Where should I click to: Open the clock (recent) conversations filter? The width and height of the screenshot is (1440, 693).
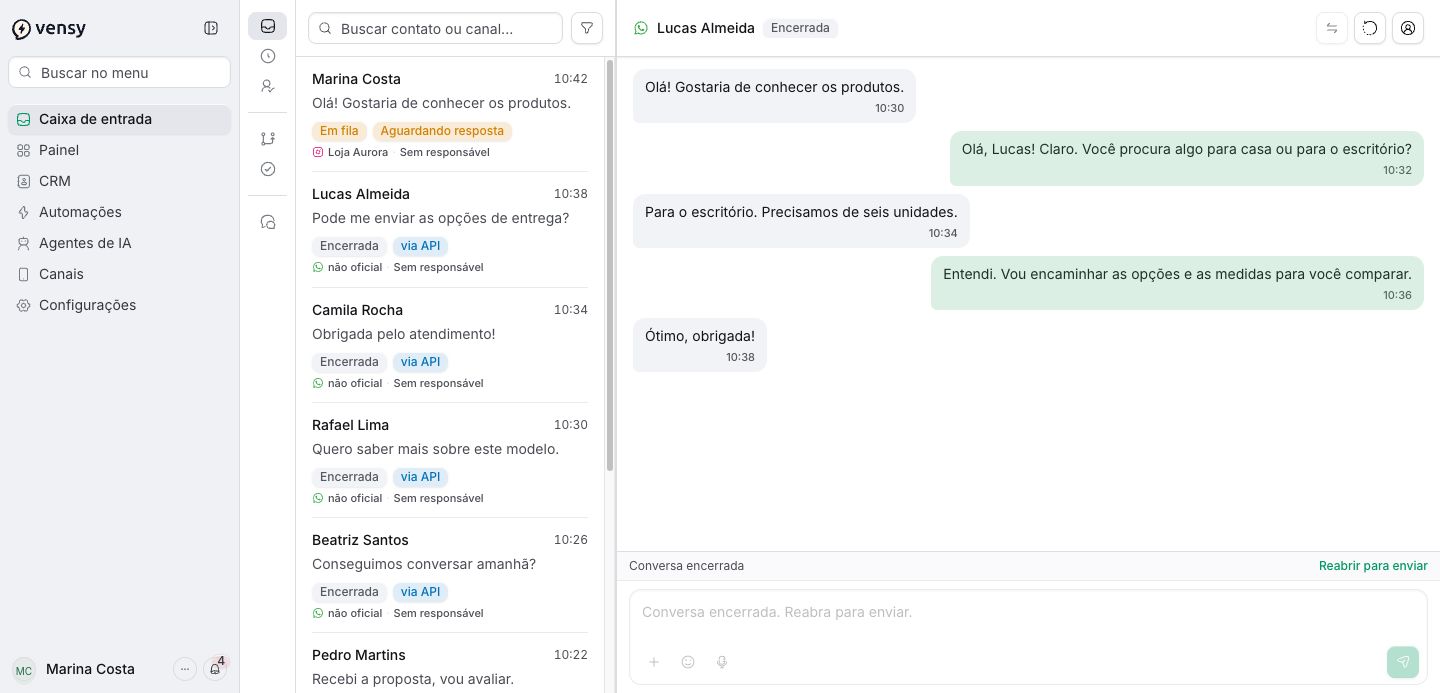click(267, 56)
